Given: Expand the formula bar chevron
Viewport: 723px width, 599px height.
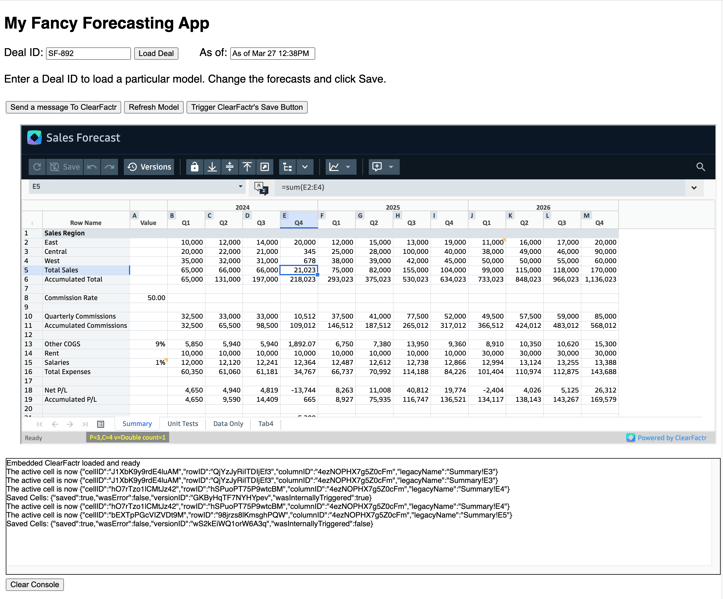Looking at the screenshot, I should (x=694, y=188).
